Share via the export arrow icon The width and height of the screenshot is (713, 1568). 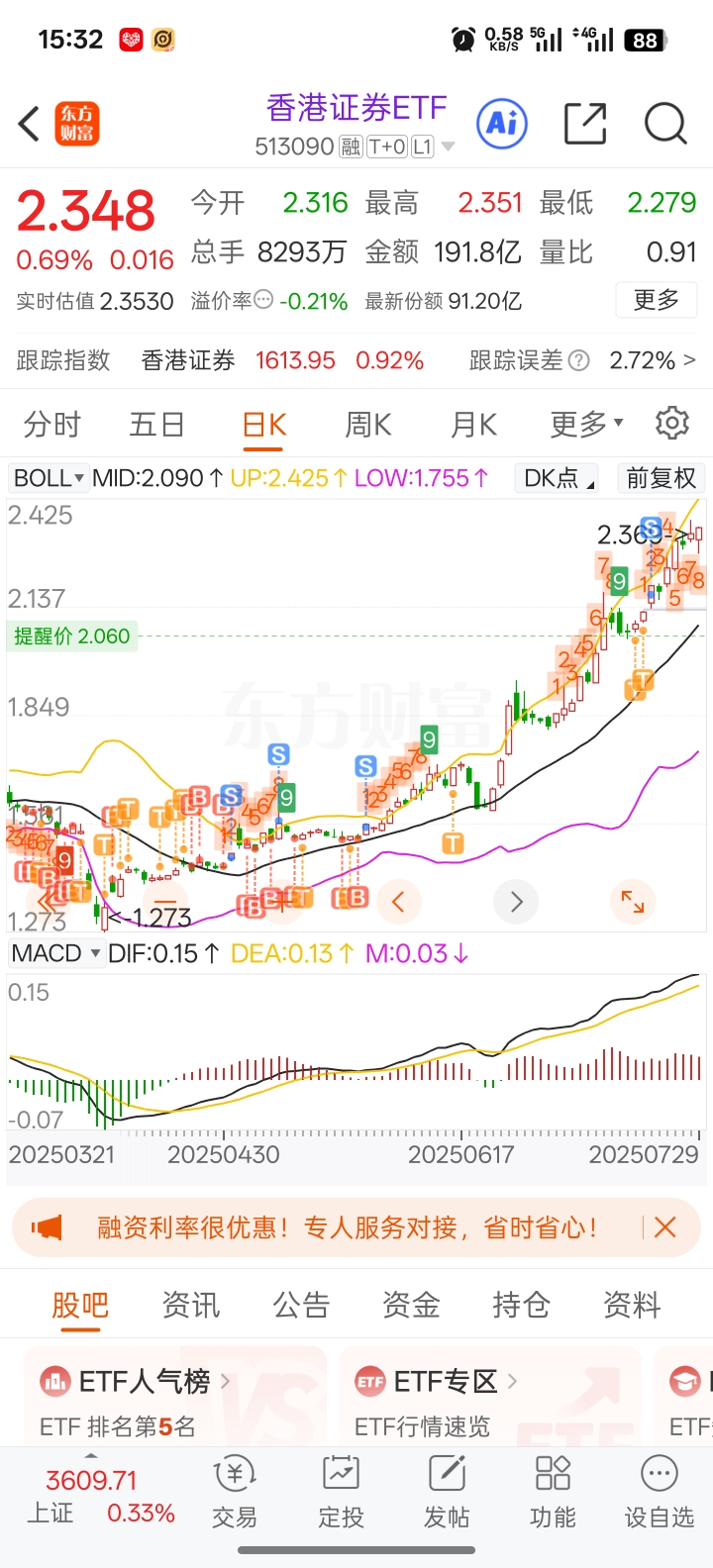[584, 124]
